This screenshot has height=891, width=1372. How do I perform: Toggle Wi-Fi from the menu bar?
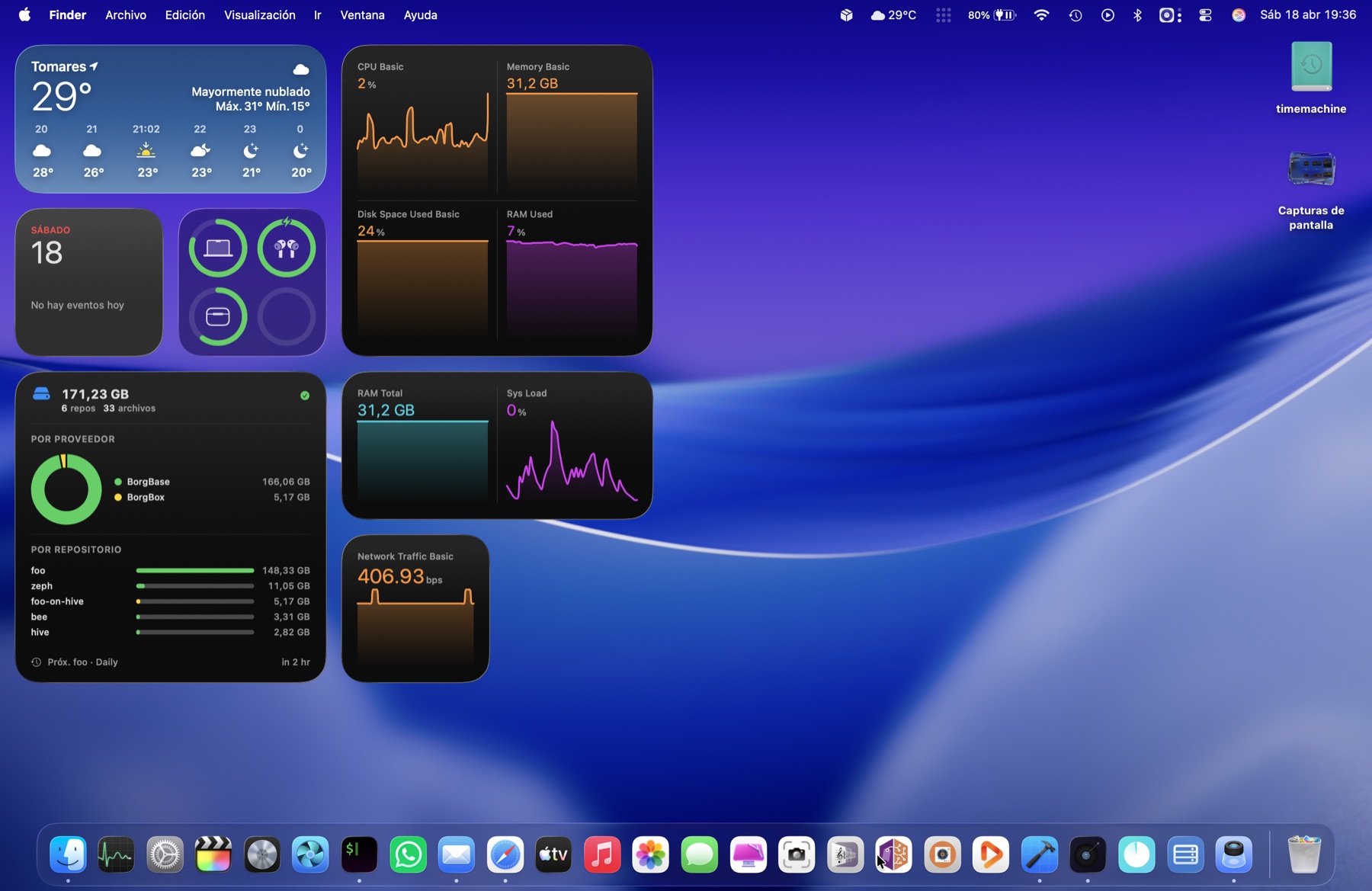[1040, 14]
